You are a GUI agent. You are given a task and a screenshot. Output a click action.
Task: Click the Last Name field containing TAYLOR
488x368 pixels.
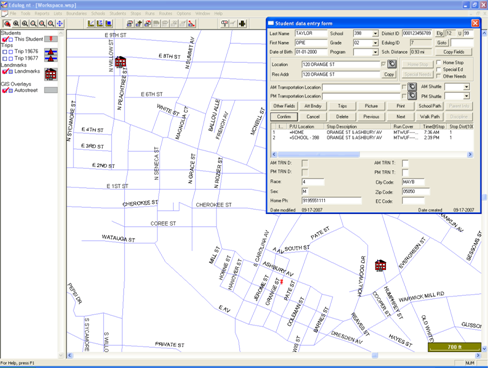[311, 33]
